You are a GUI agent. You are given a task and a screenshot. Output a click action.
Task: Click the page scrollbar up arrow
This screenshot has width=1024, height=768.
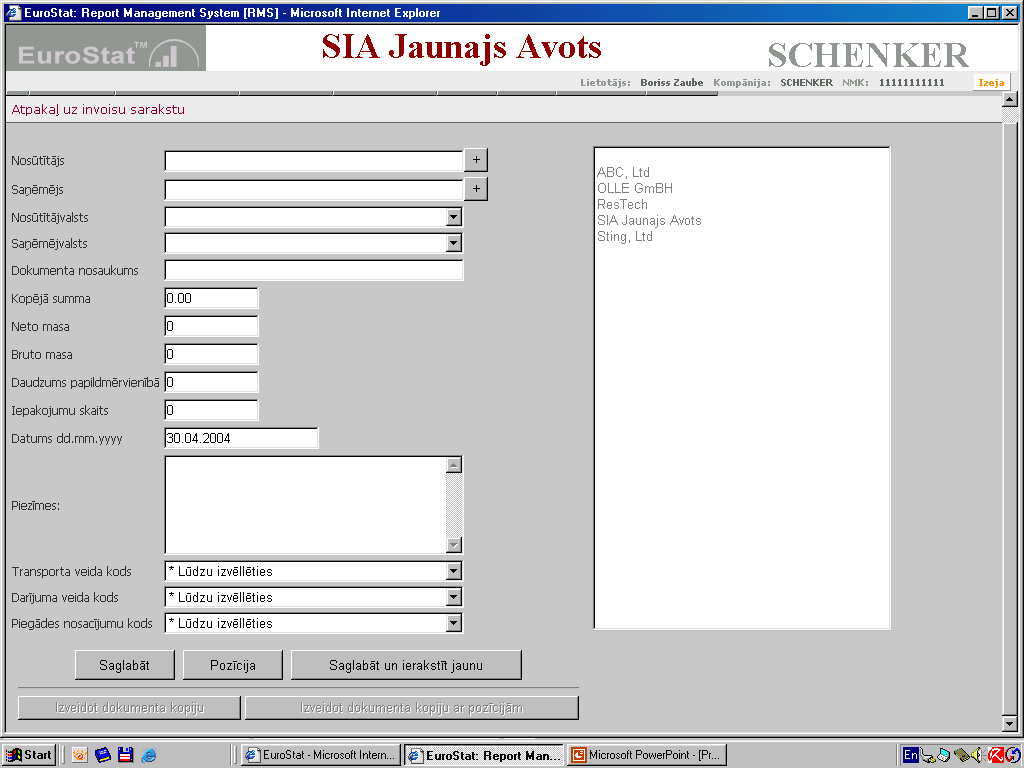pyautogui.click(x=1010, y=100)
